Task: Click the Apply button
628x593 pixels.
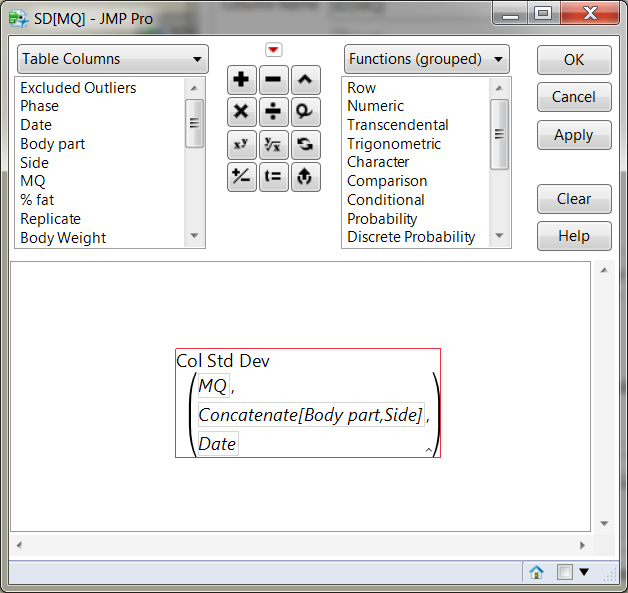Action: coord(573,135)
